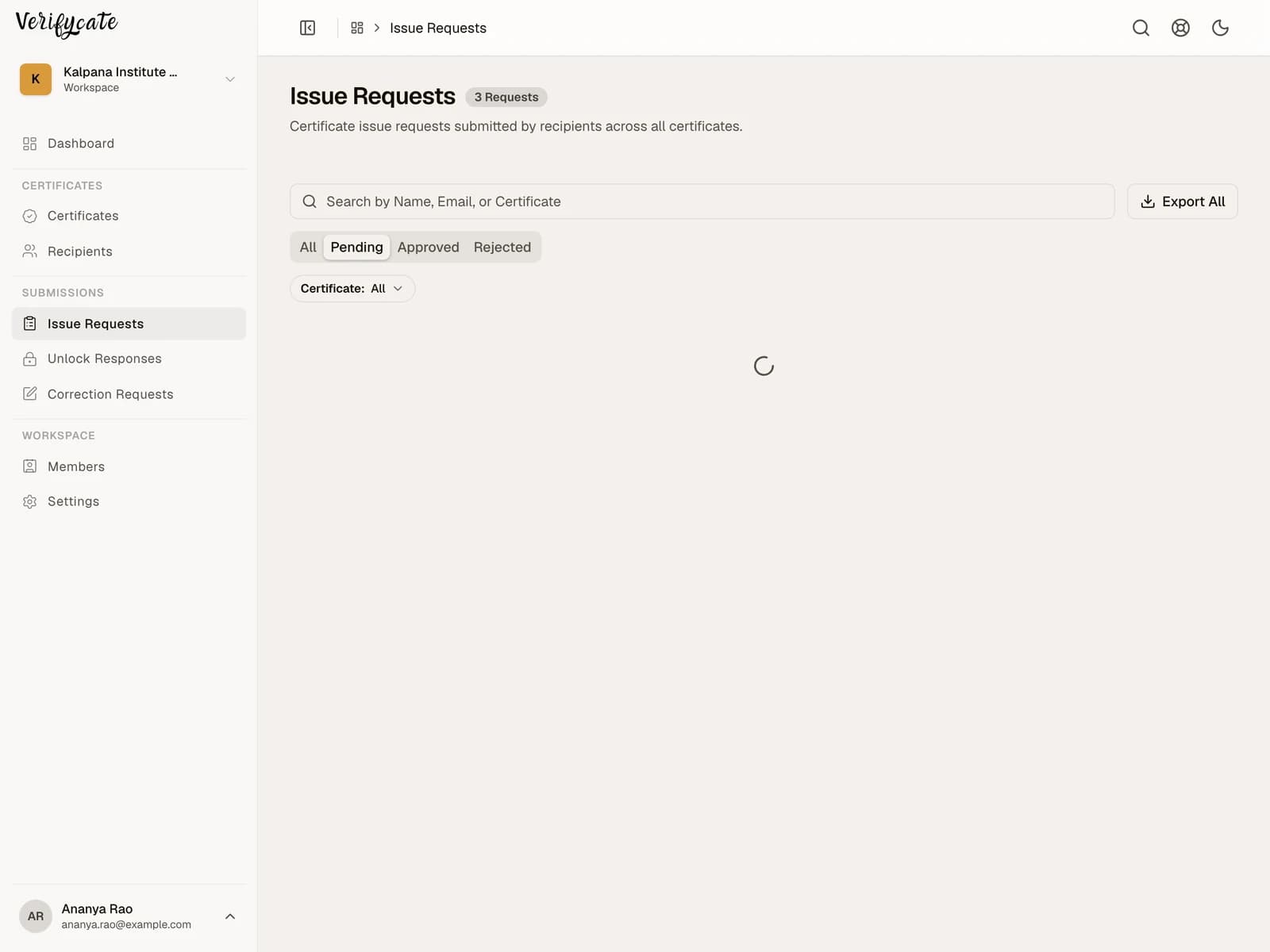Image resolution: width=1270 pixels, height=952 pixels.
Task: Show the Rejected requests tab
Action: point(502,247)
